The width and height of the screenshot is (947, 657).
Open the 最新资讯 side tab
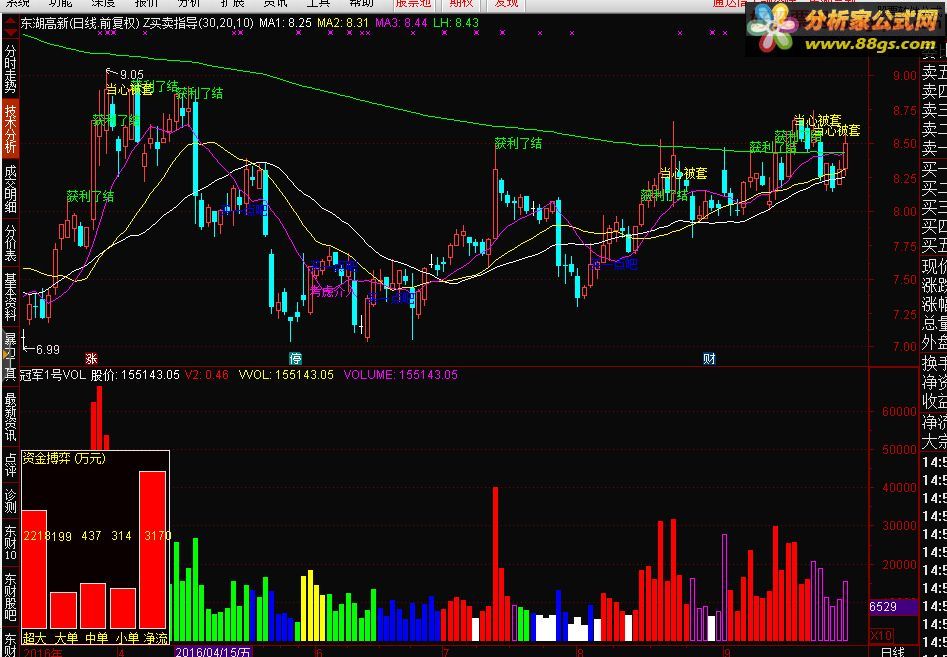point(10,417)
